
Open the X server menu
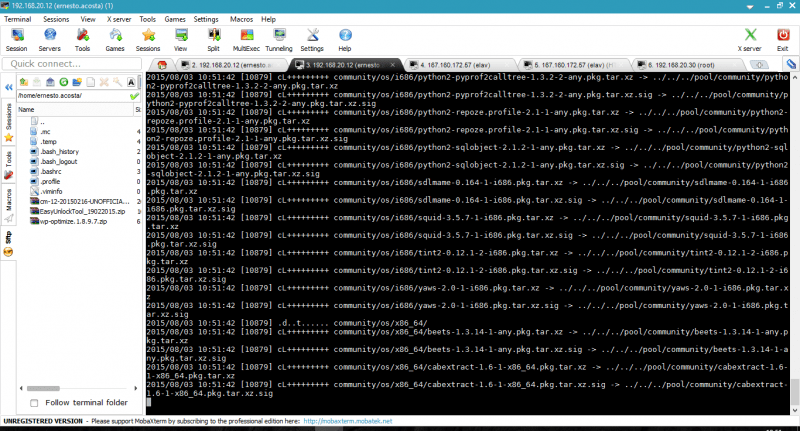click(x=117, y=19)
